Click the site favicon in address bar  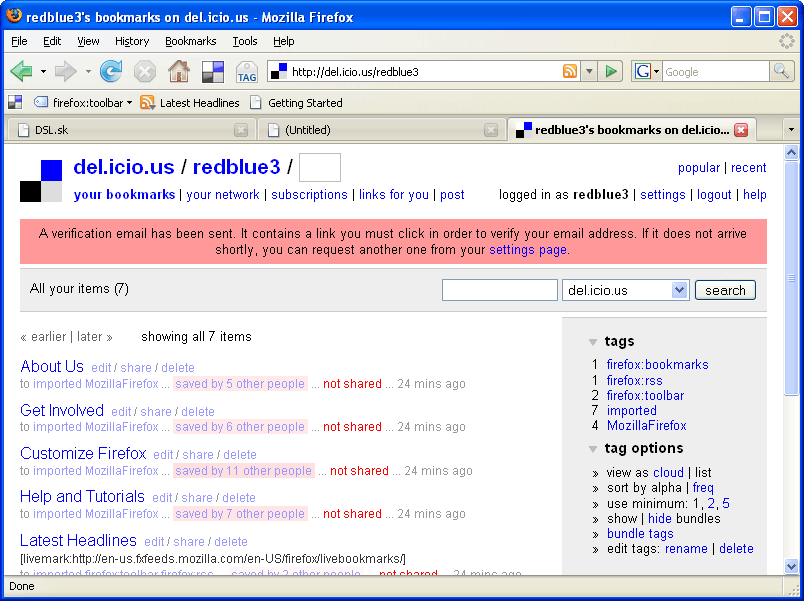pos(279,71)
